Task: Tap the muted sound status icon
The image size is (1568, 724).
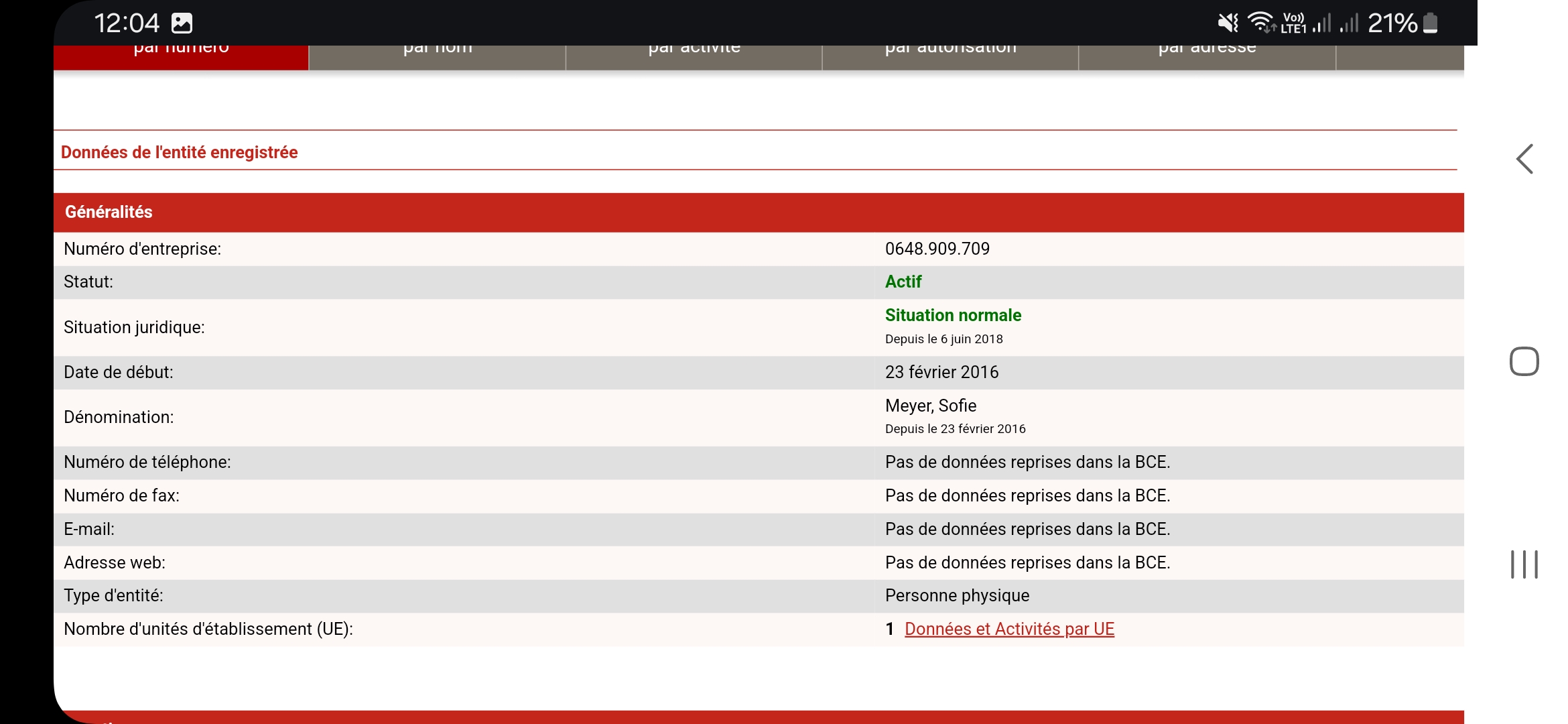Action: pyautogui.click(x=1228, y=23)
